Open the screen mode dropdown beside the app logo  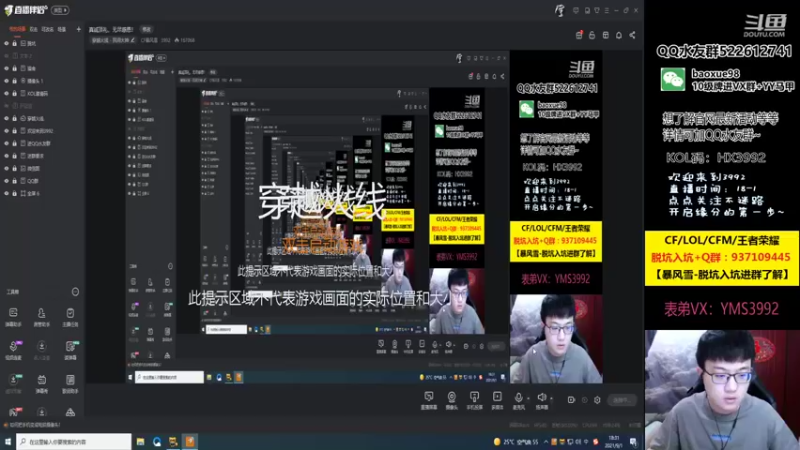60,10
